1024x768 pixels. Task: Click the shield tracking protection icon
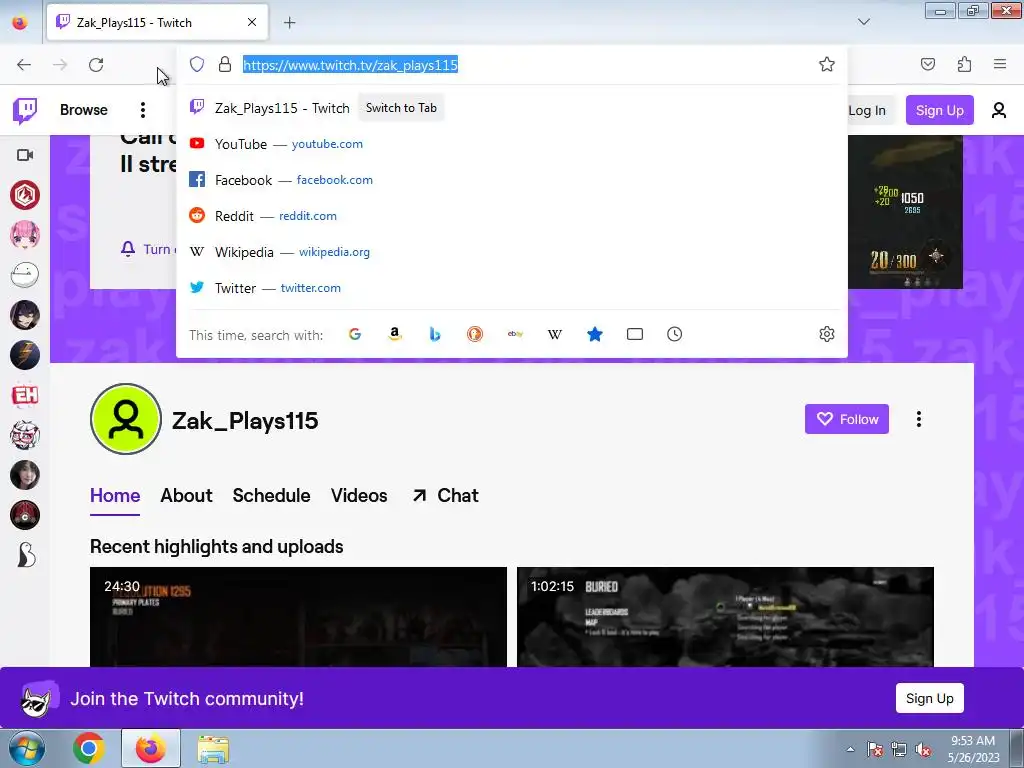[x=197, y=64]
